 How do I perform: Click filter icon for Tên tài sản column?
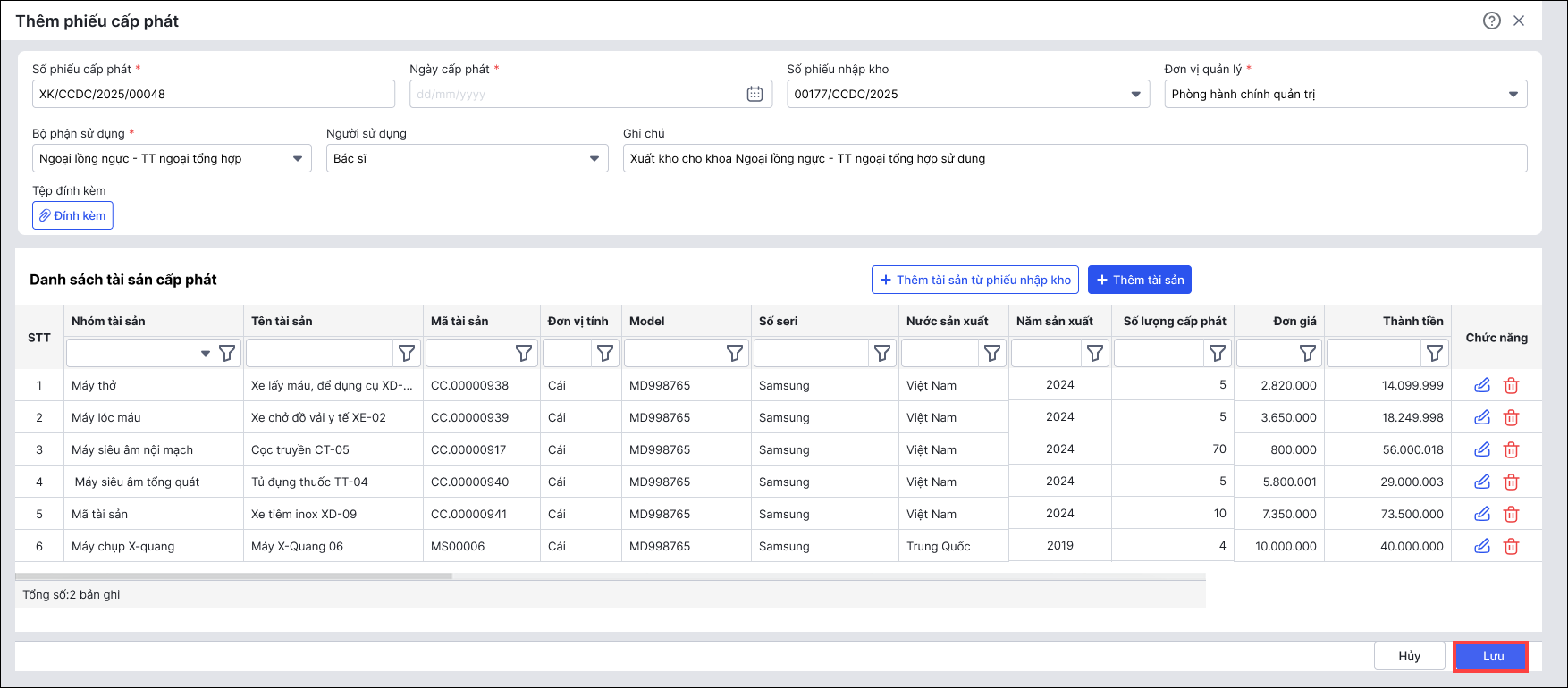407,354
